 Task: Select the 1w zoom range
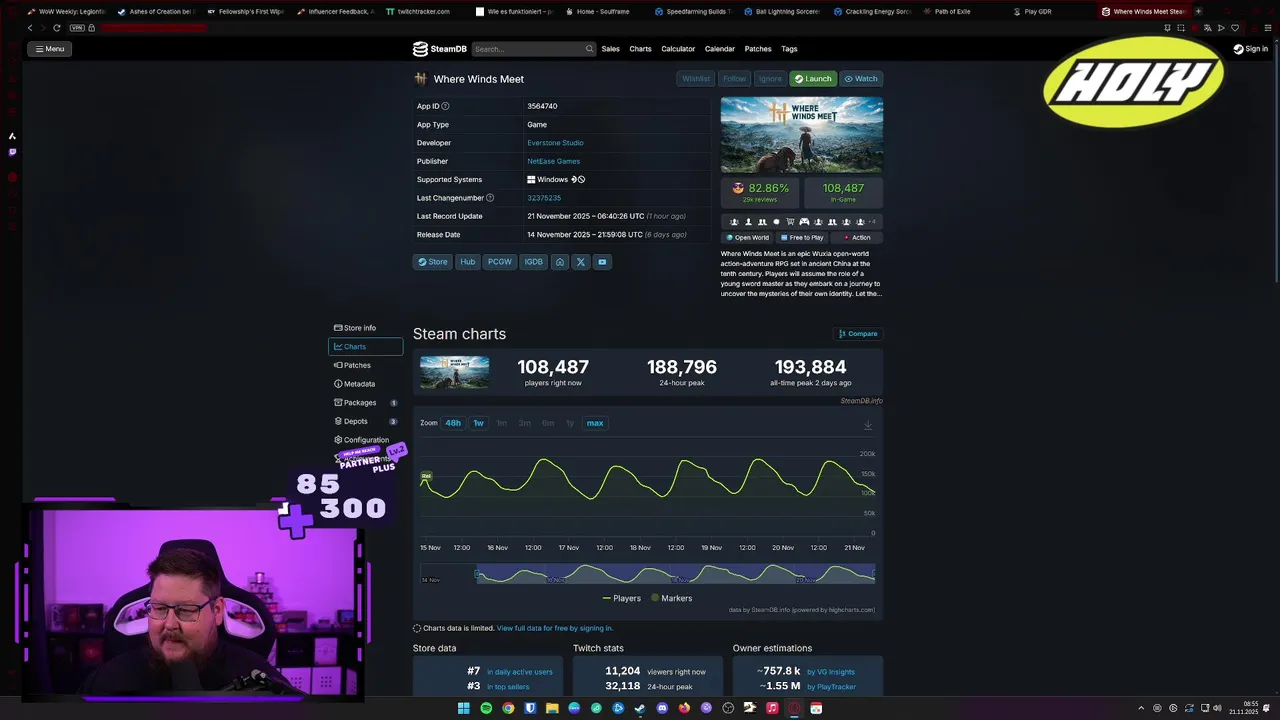point(478,423)
